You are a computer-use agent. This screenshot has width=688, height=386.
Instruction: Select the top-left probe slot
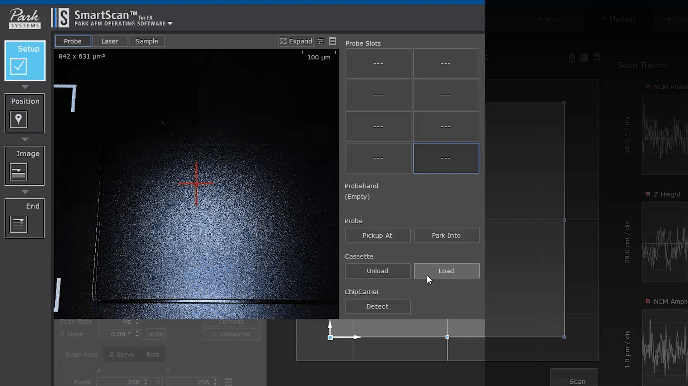[x=378, y=63]
